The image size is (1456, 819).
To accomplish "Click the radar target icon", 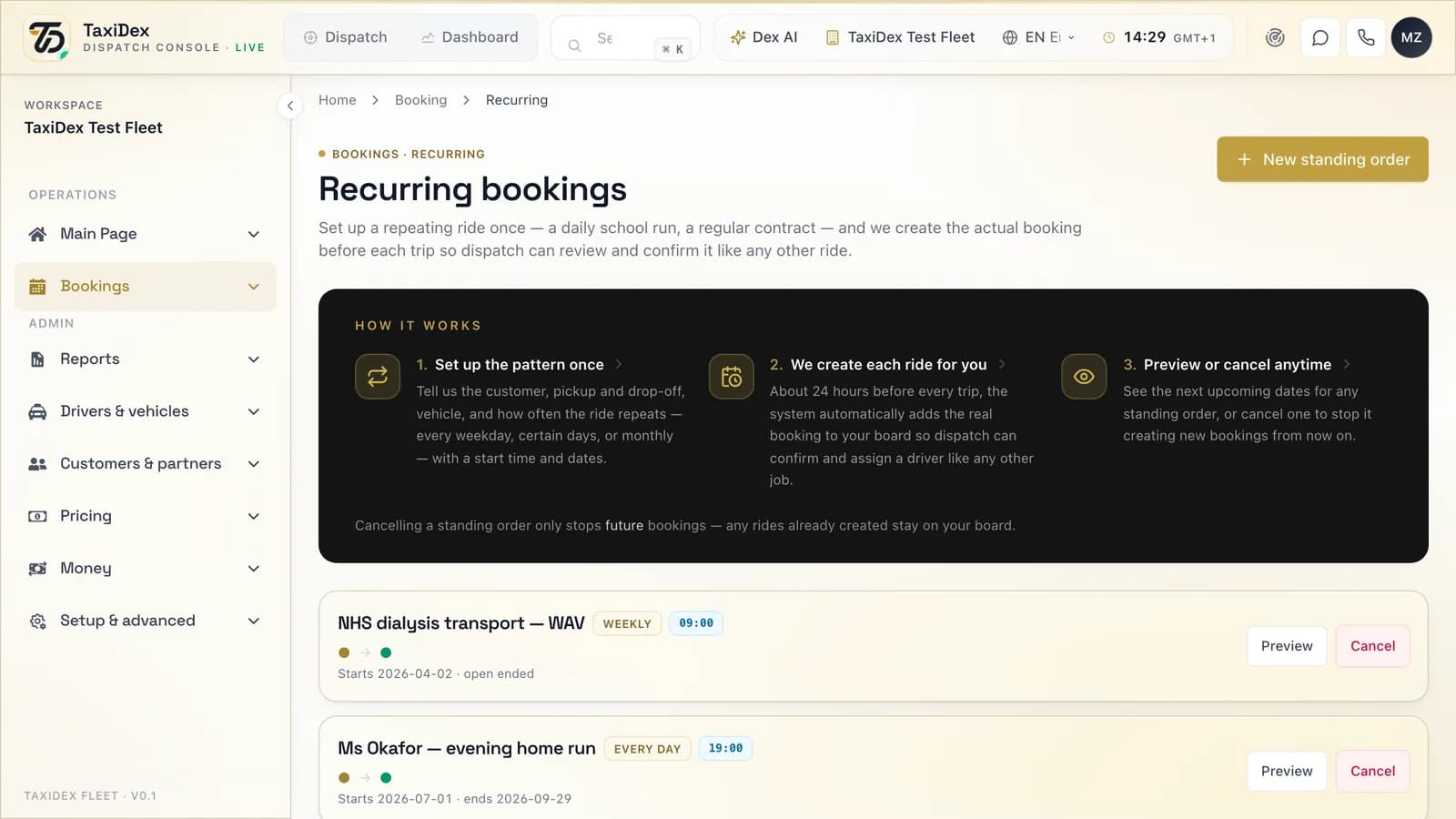I will point(1275,37).
